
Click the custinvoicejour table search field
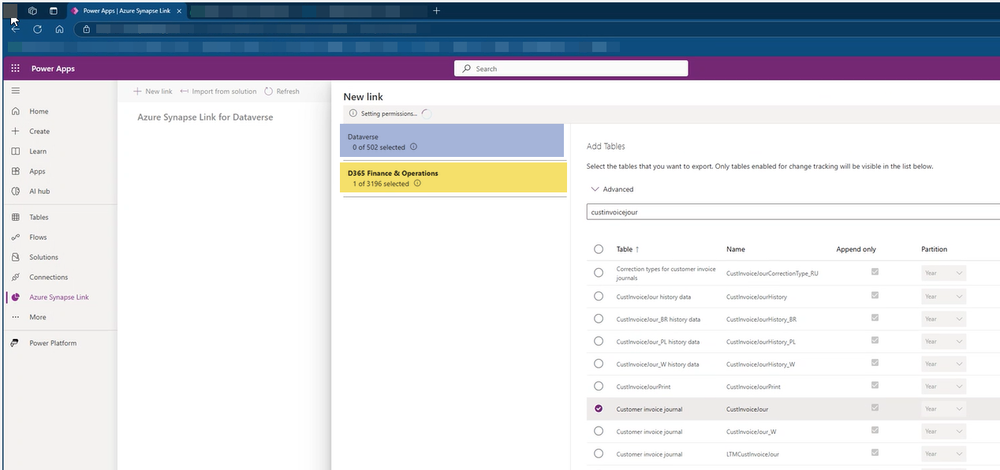click(790, 212)
